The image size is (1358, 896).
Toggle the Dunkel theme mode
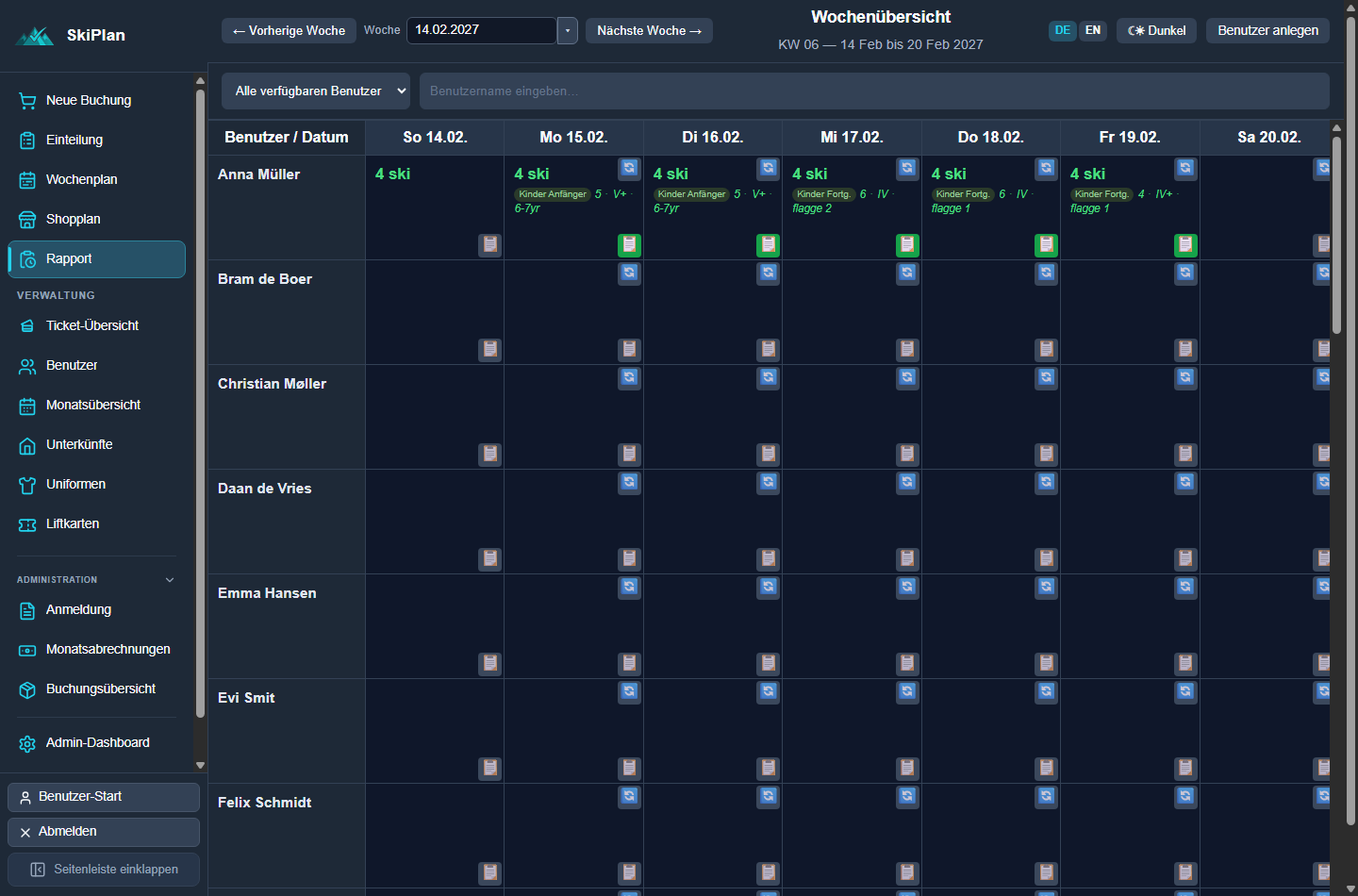(1157, 31)
